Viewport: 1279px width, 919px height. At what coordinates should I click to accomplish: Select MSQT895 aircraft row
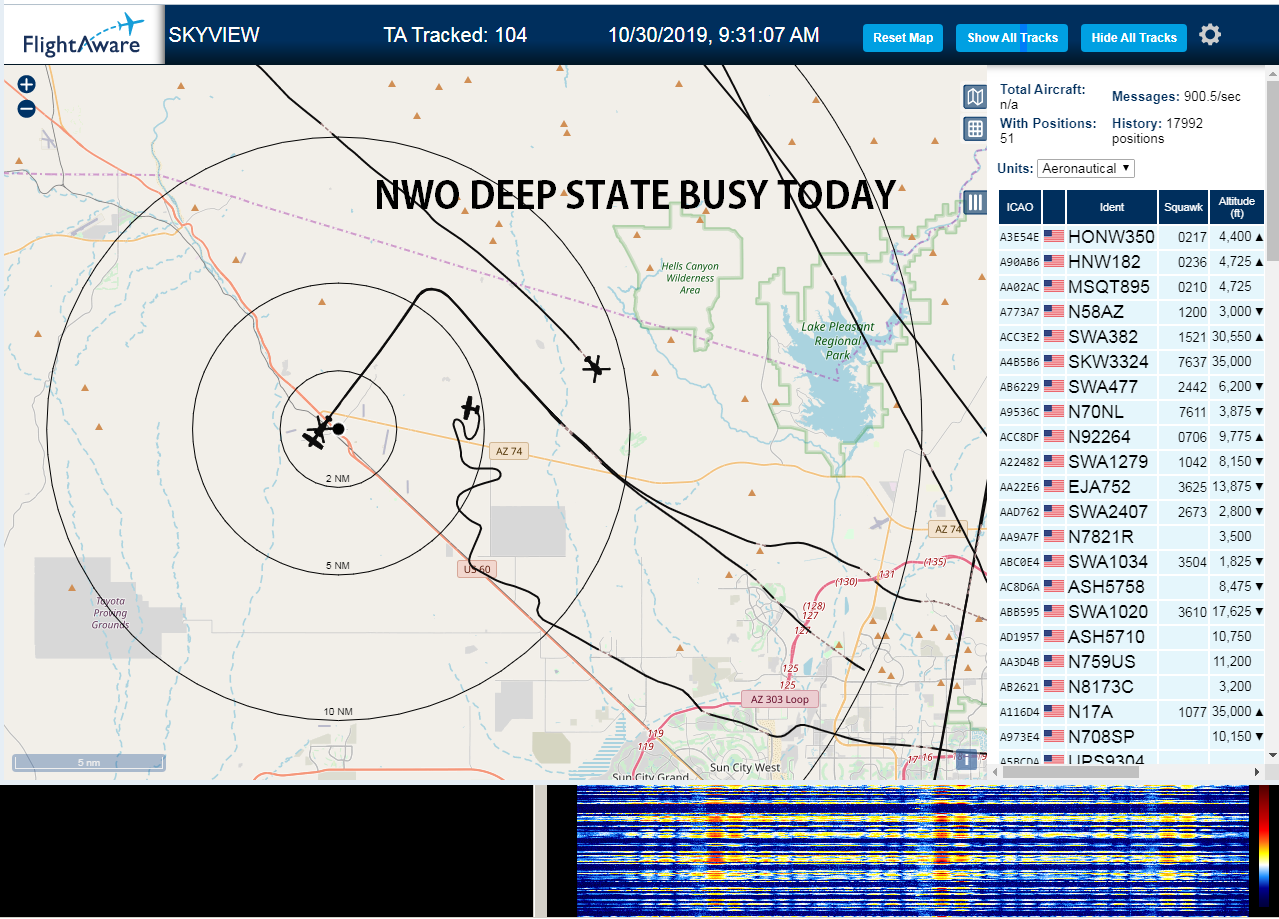[x=1132, y=287]
